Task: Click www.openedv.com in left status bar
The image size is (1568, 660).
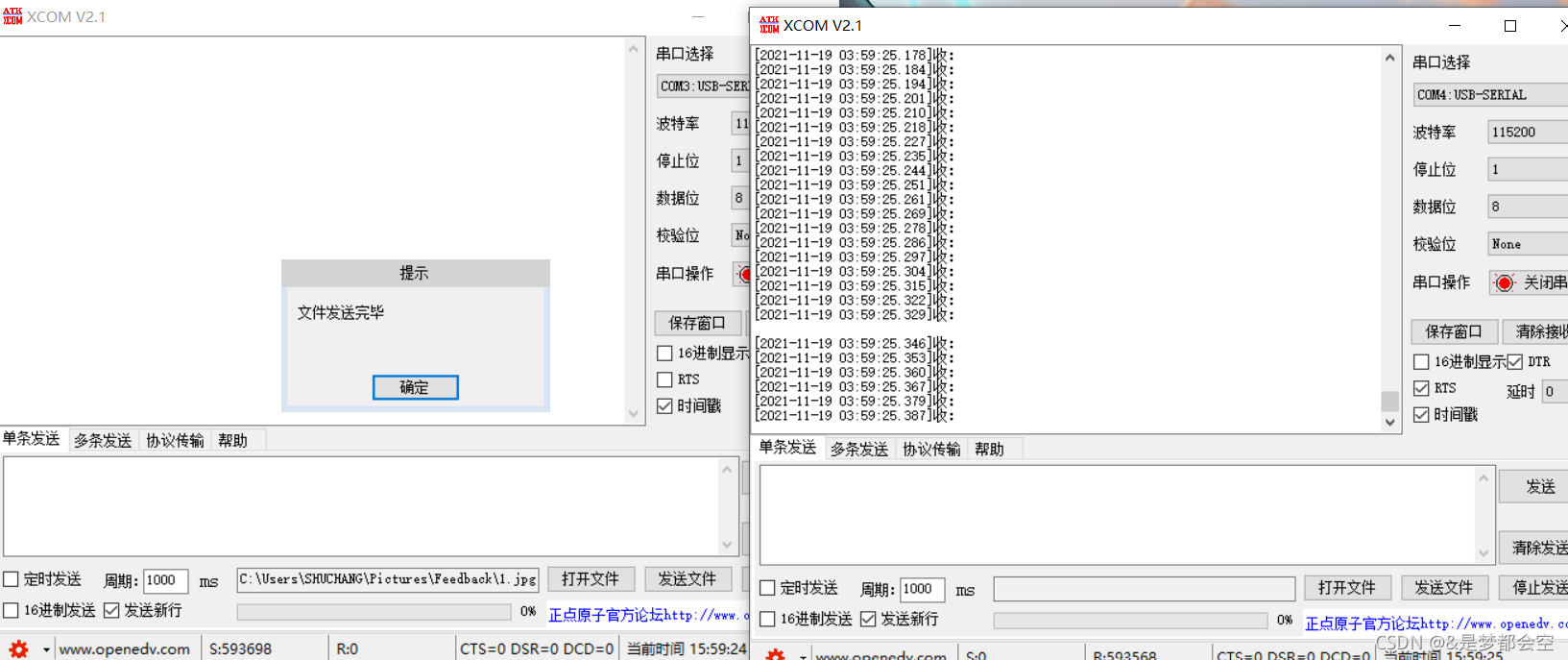Action: click(x=125, y=649)
